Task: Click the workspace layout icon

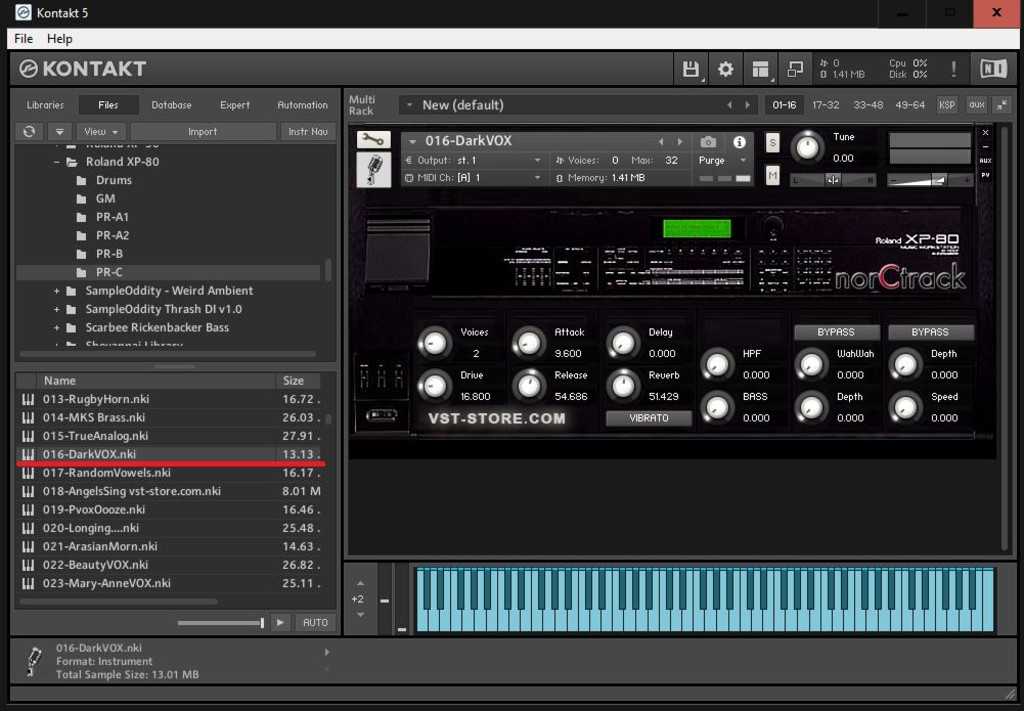Action: coord(761,69)
